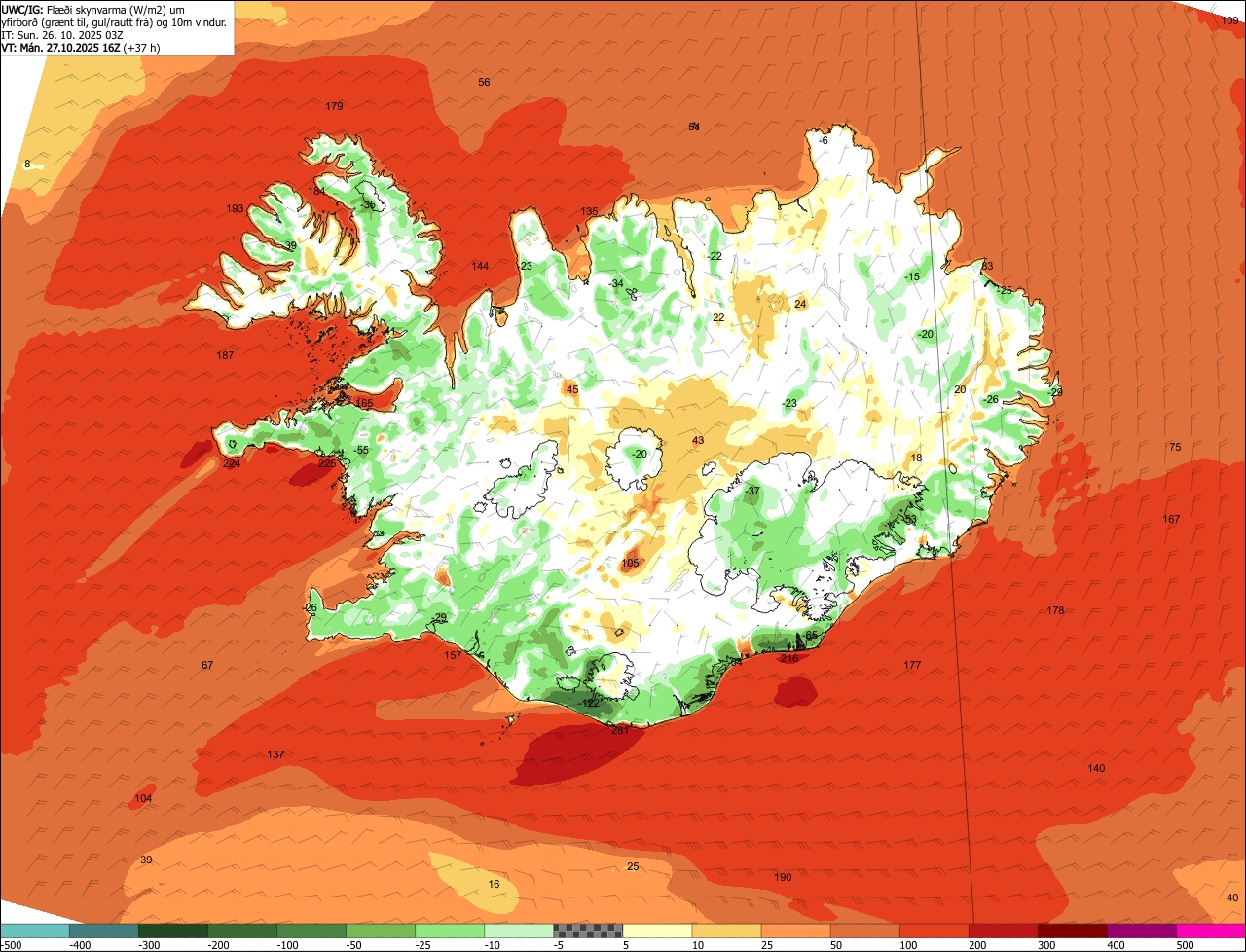The height and width of the screenshot is (952, 1246).
Task: Click the map value '179'
Action: coord(334,106)
